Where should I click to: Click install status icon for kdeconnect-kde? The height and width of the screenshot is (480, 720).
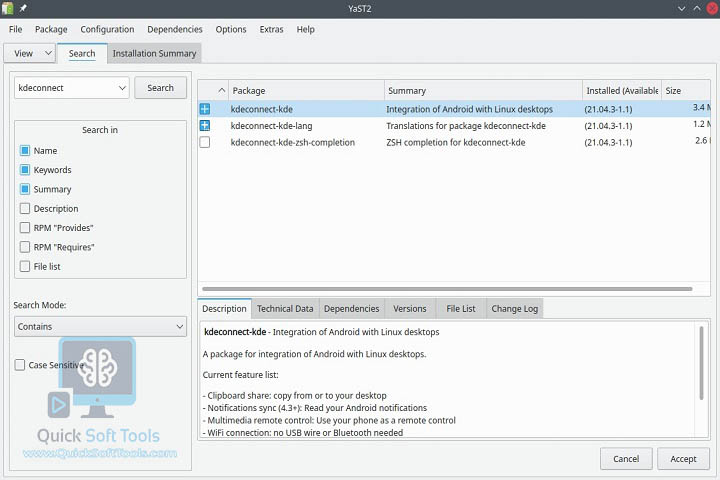coord(205,109)
